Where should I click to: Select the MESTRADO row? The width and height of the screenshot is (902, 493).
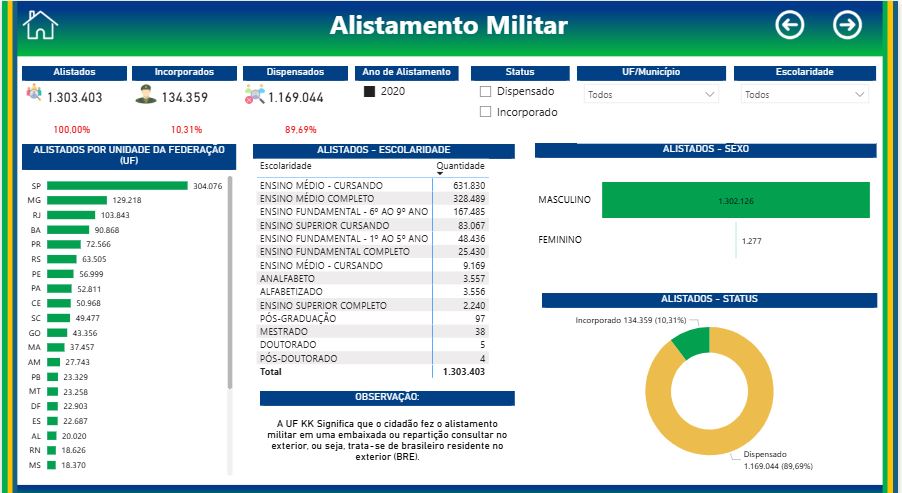pos(372,331)
